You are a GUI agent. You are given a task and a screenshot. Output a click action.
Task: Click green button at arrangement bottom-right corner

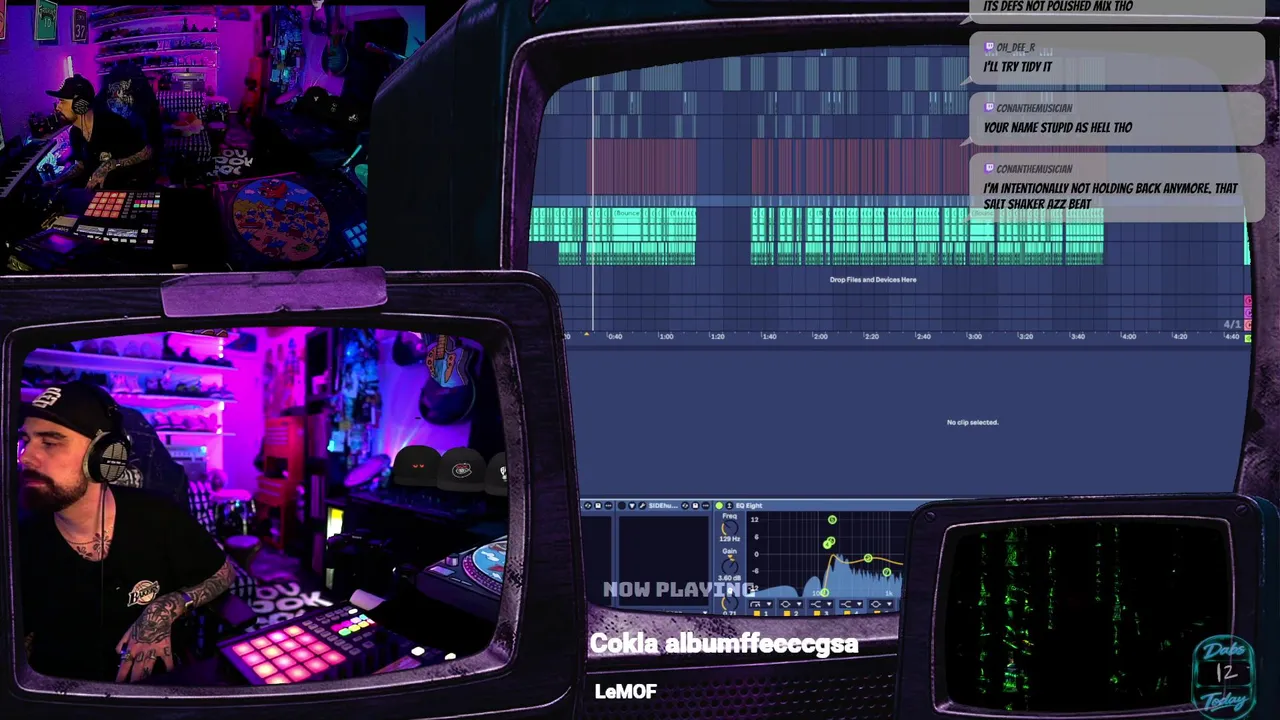tap(1247, 339)
